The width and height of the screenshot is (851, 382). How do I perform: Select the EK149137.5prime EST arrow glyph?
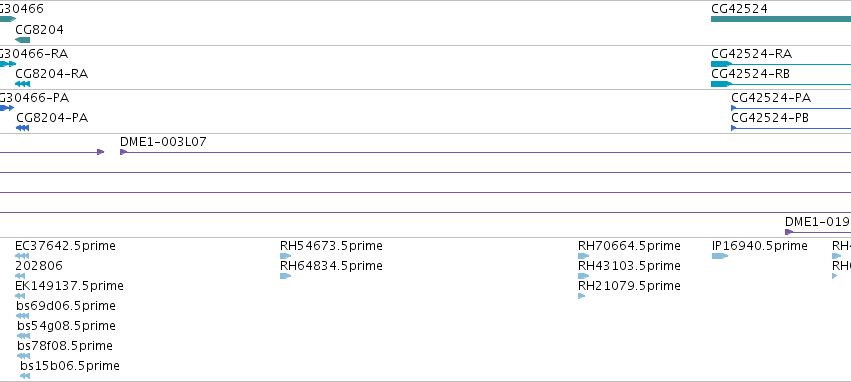pos(20,296)
